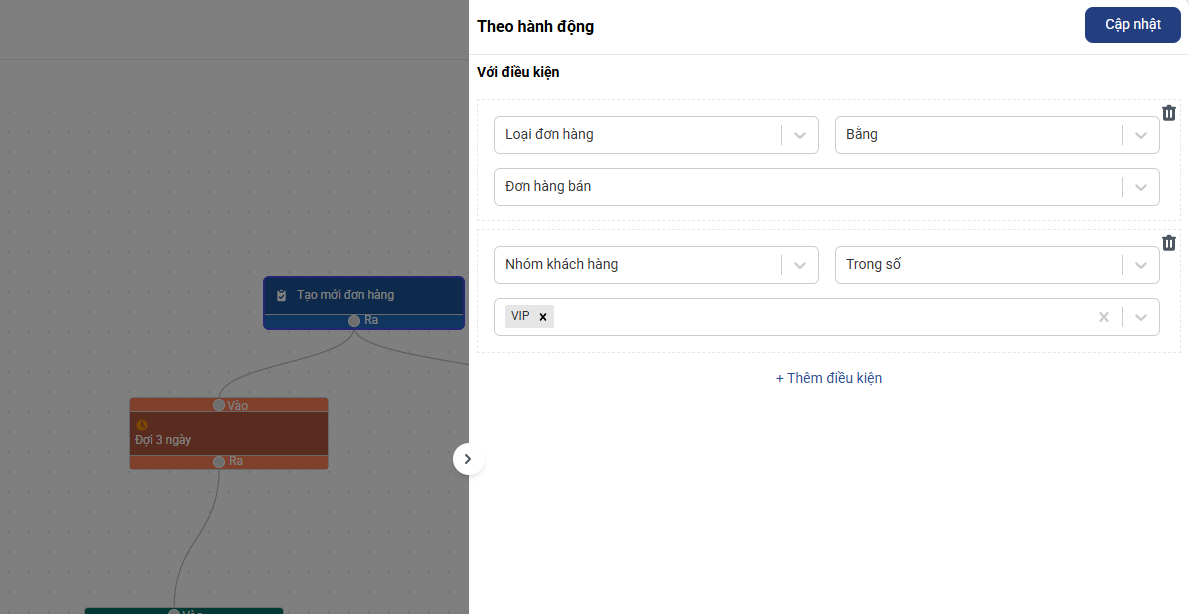Delete the Loại đơn hàng condition
Screen dimensions: 1189x614
pyautogui.click(x=1168, y=113)
